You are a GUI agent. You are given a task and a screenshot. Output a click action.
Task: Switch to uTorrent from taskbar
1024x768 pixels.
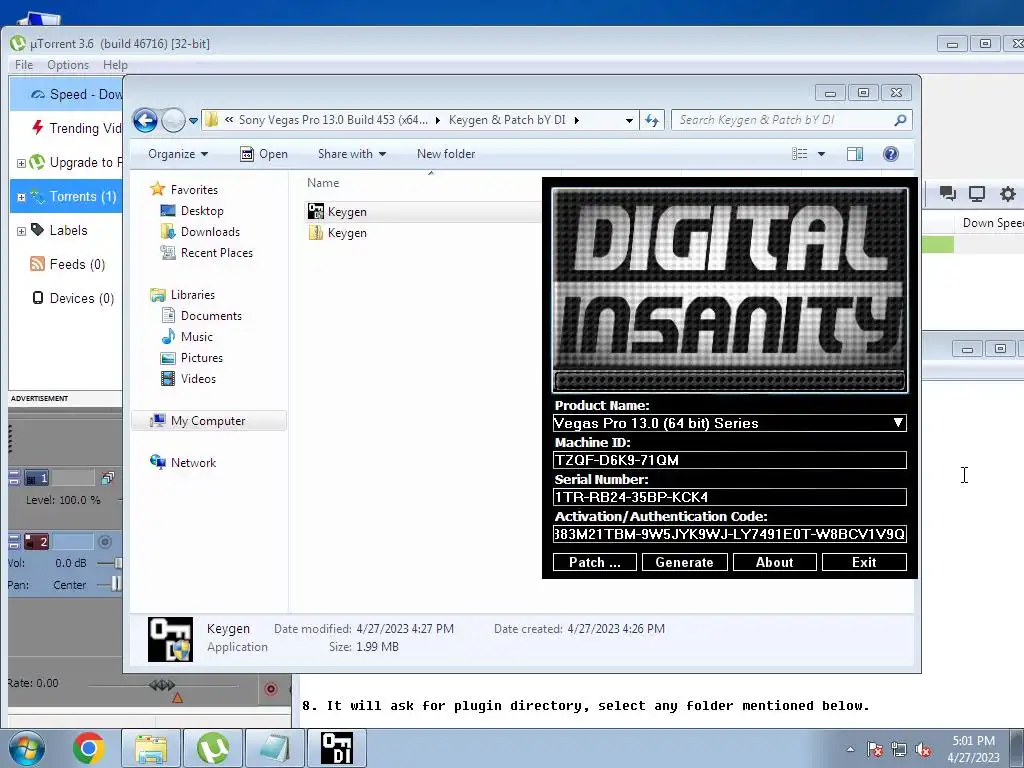click(x=213, y=748)
